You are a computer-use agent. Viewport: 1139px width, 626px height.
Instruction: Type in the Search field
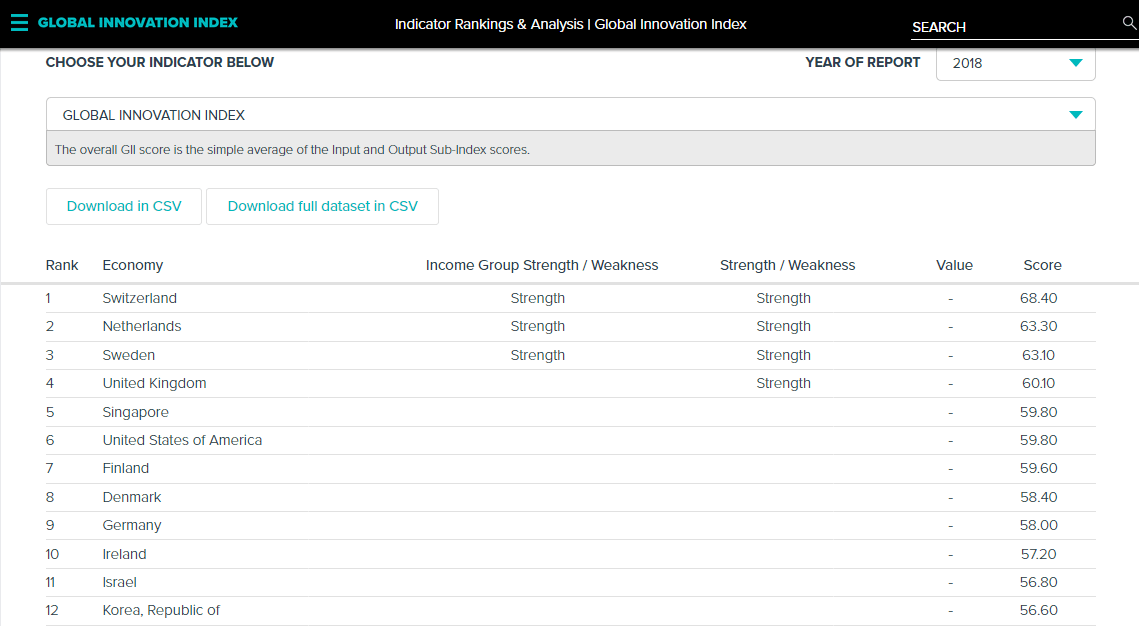[x=1010, y=27]
